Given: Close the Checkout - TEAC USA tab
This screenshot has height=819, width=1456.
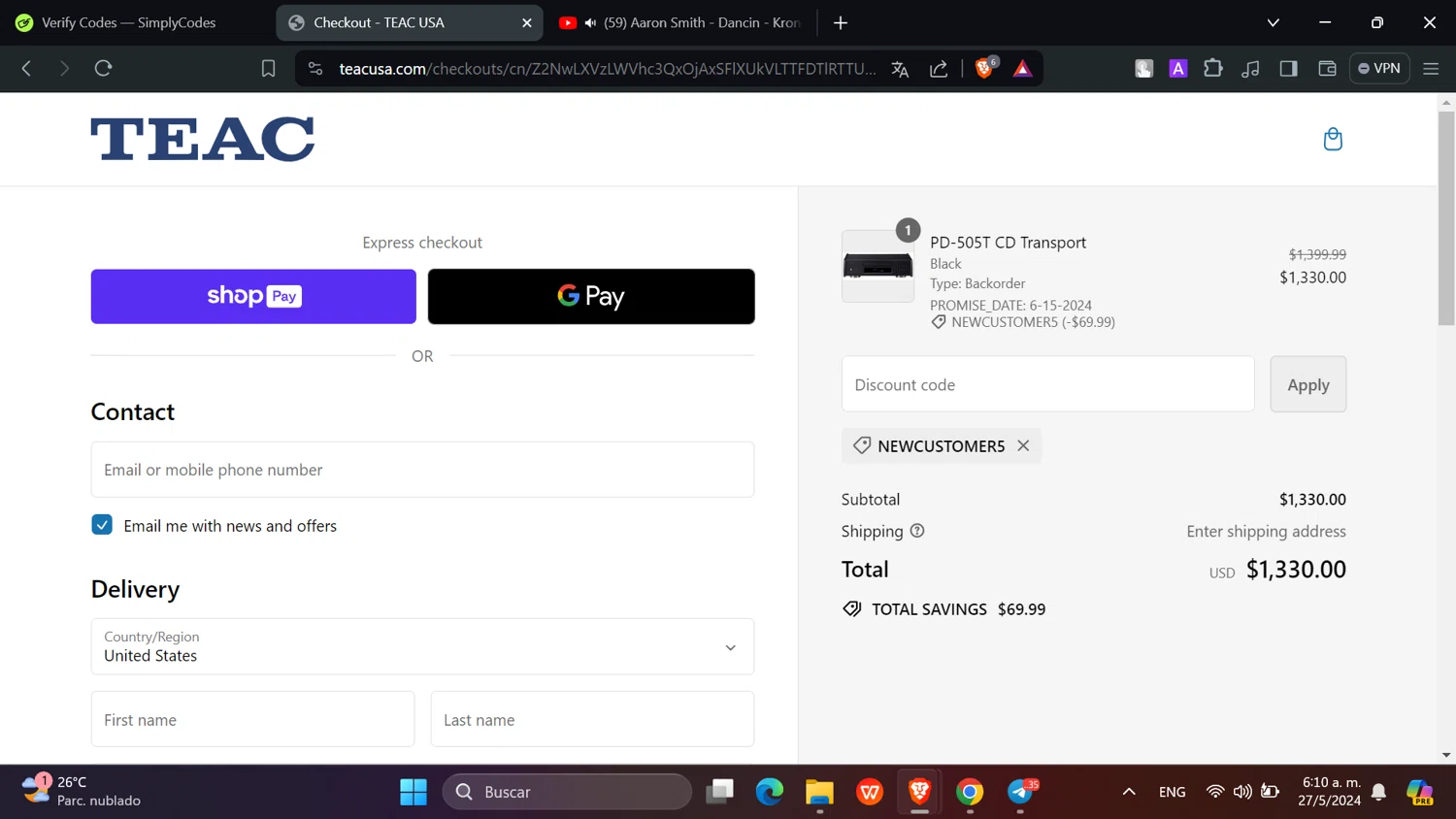Looking at the screenshot, I should 527,22.
